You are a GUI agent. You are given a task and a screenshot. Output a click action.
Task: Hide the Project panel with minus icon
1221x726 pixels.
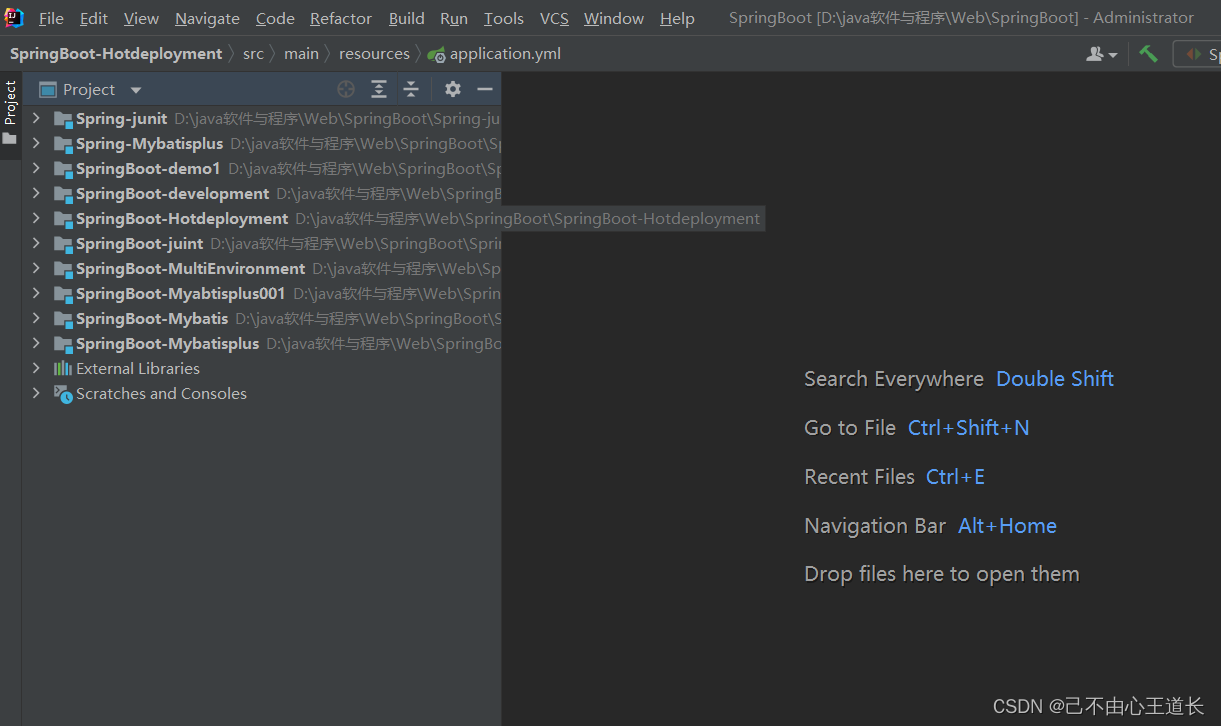(x=485, y=89)
